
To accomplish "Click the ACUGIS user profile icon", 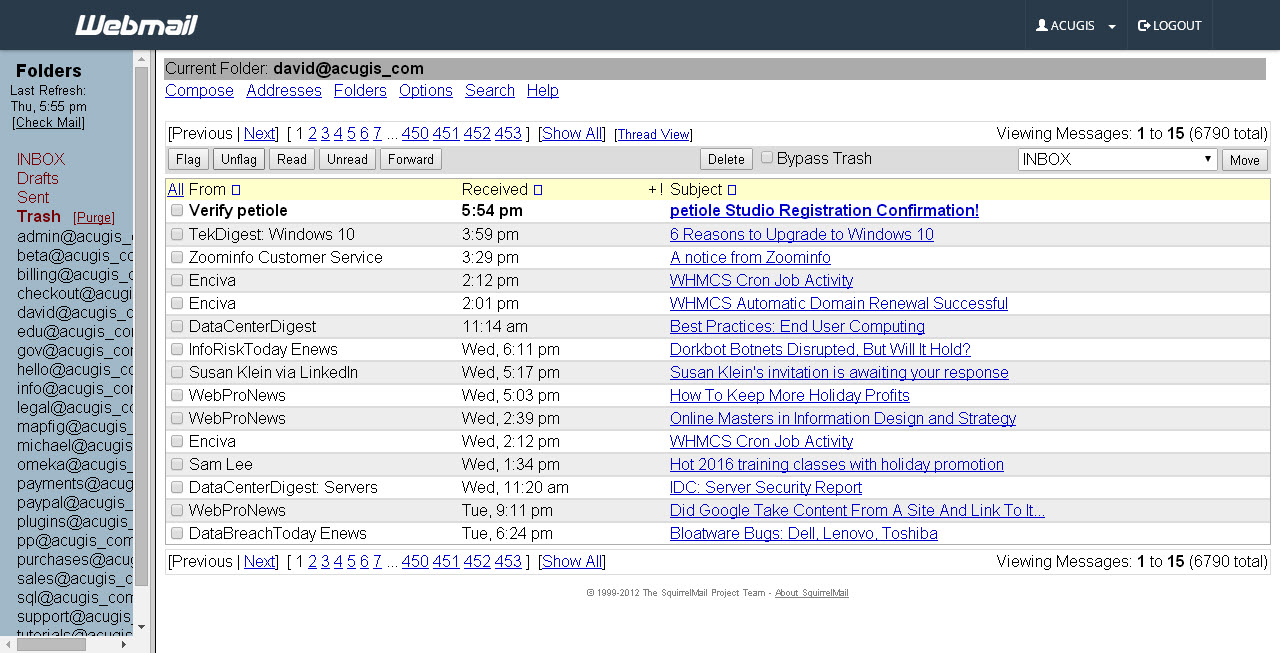I will [1042, 25].
